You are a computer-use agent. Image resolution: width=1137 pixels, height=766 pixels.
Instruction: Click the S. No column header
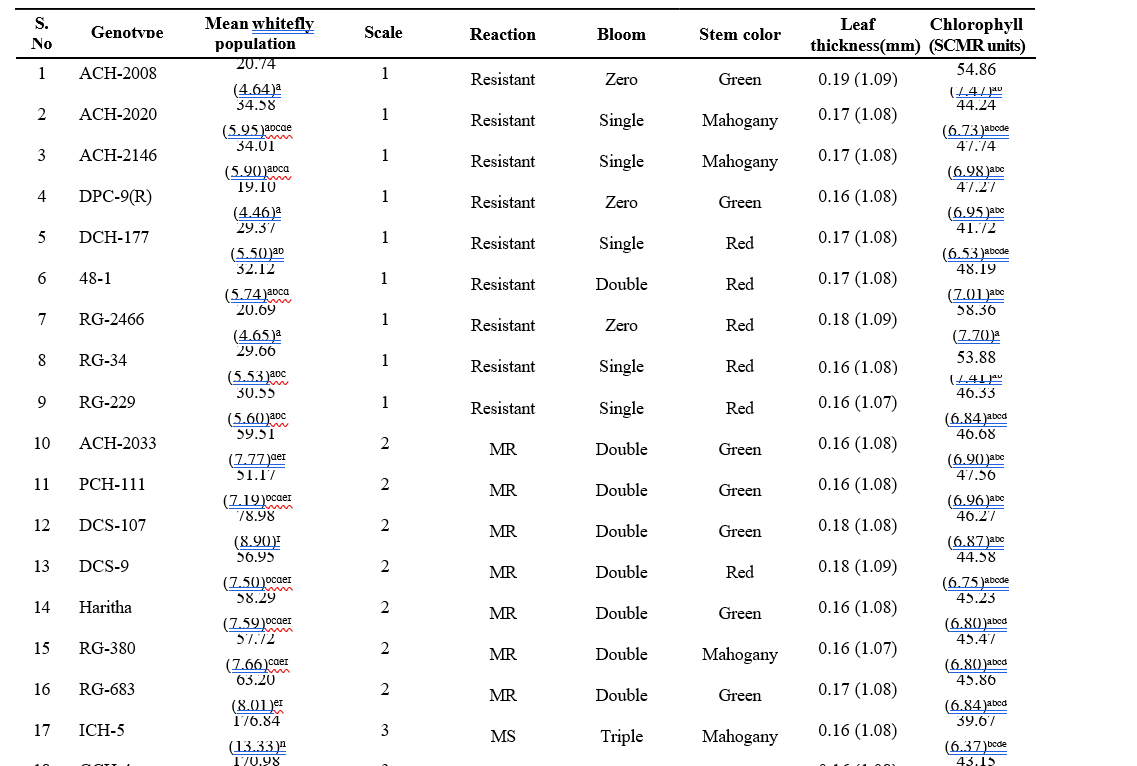tap(42, 34)
